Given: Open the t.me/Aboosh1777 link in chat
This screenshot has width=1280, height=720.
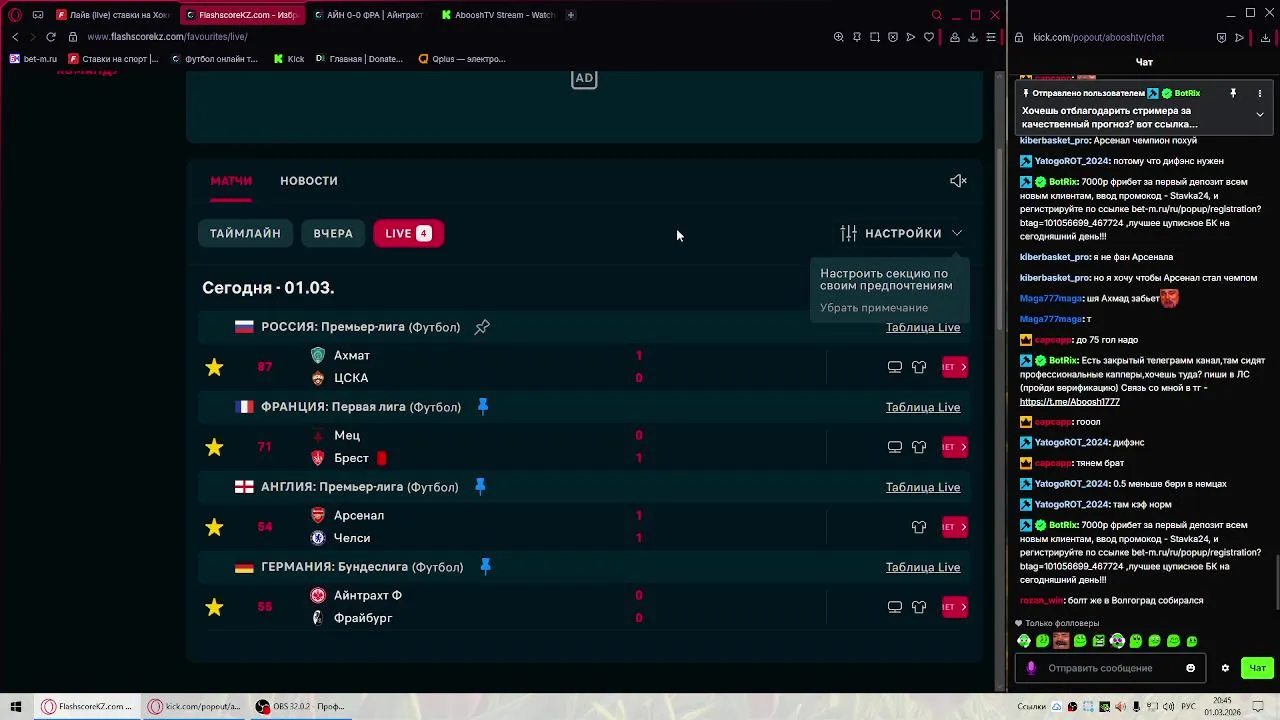Looking at the screenshot, I should coord(1069,402).
